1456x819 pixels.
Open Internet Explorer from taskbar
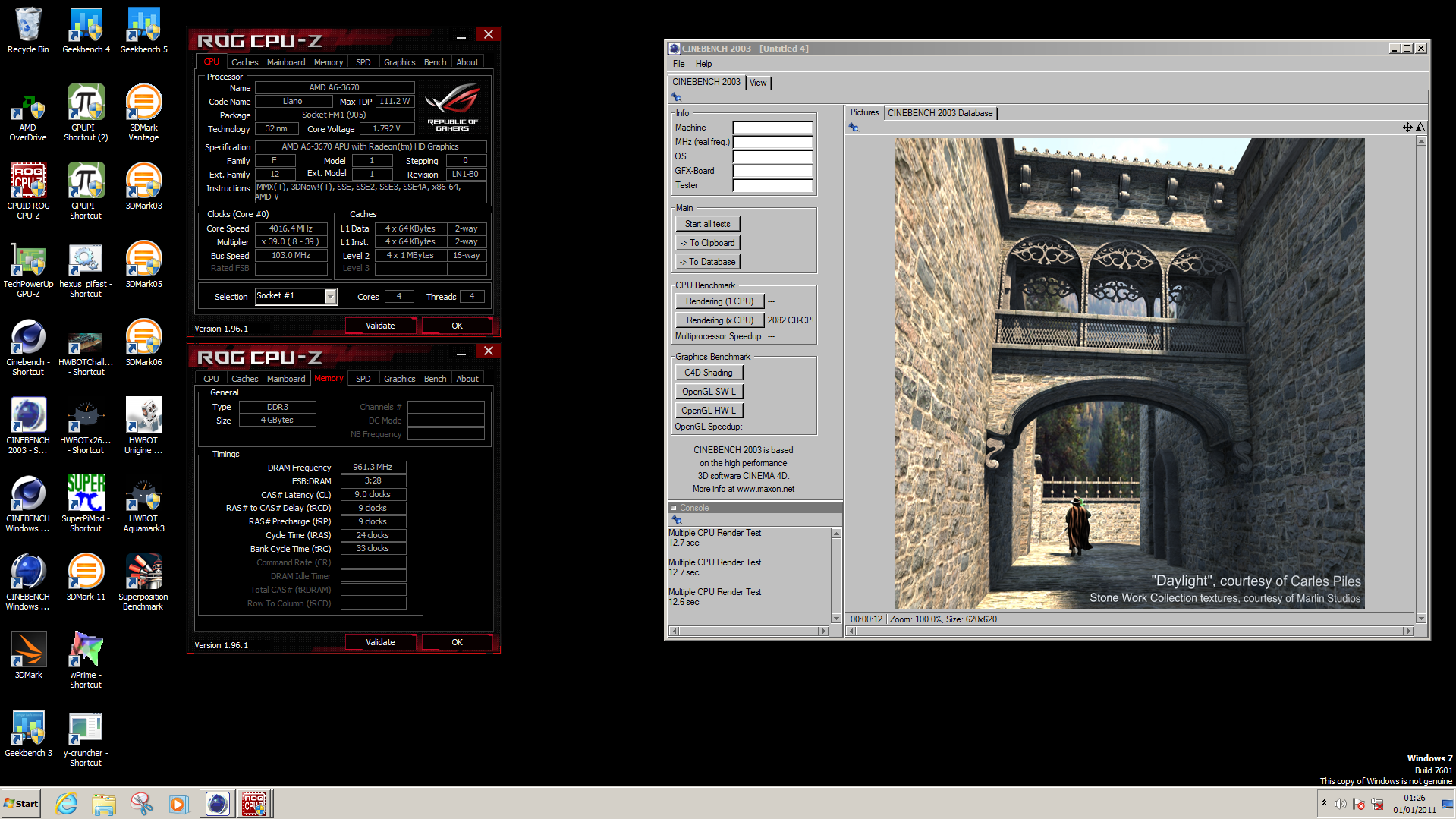click(67, 804)
